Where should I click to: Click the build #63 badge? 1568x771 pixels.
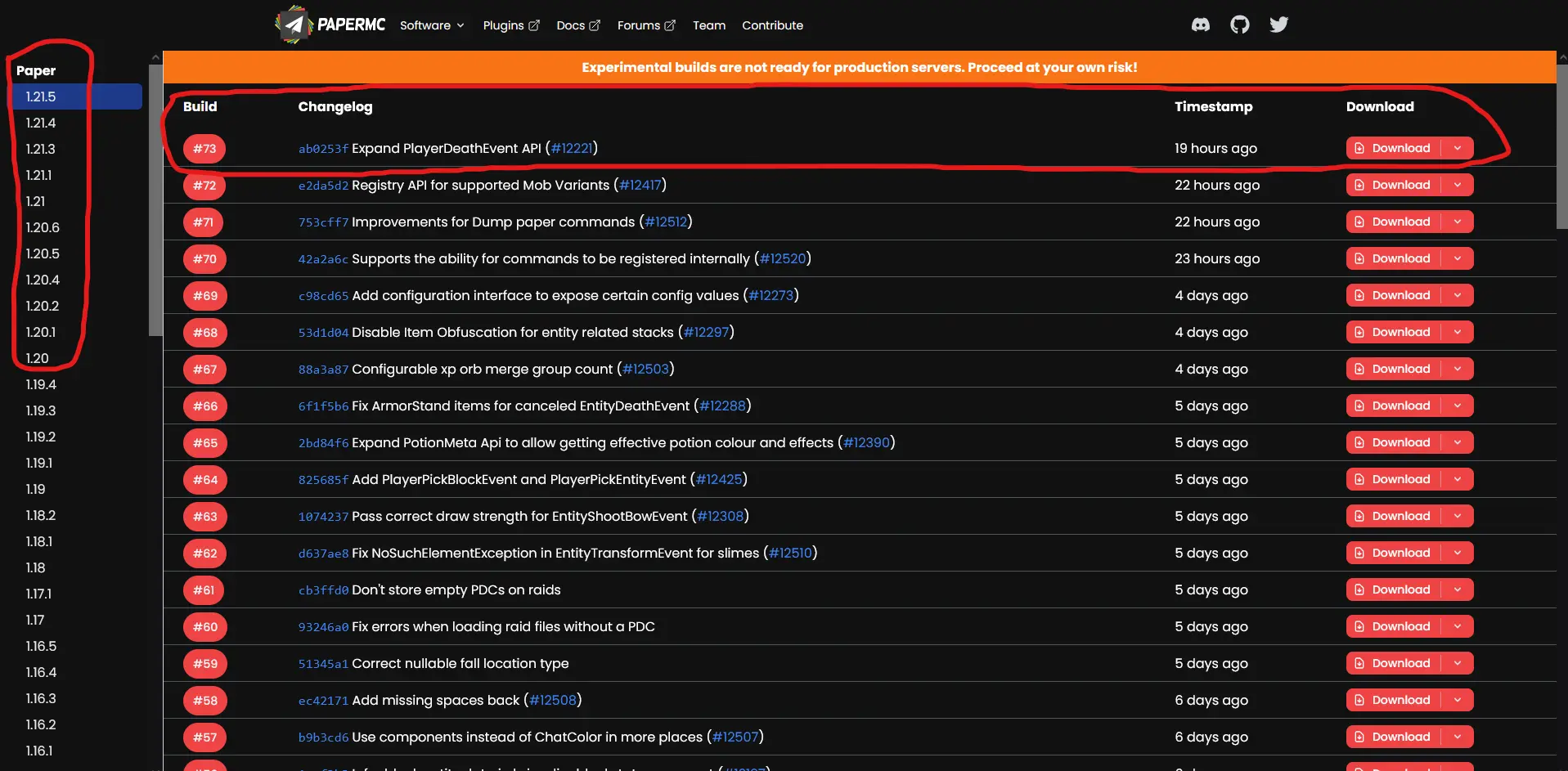point(204,517)
